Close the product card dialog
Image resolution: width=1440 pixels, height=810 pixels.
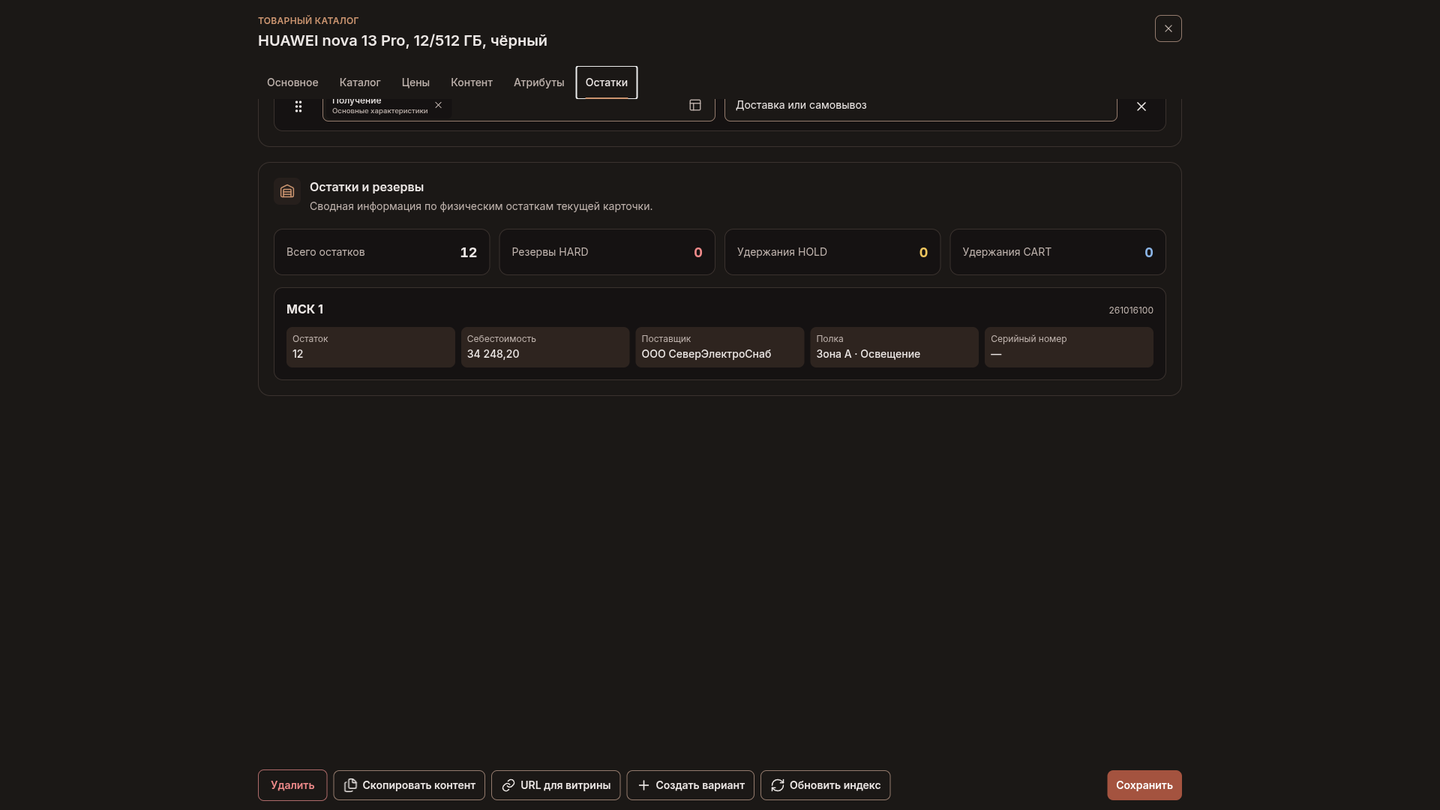point(1168,28)
